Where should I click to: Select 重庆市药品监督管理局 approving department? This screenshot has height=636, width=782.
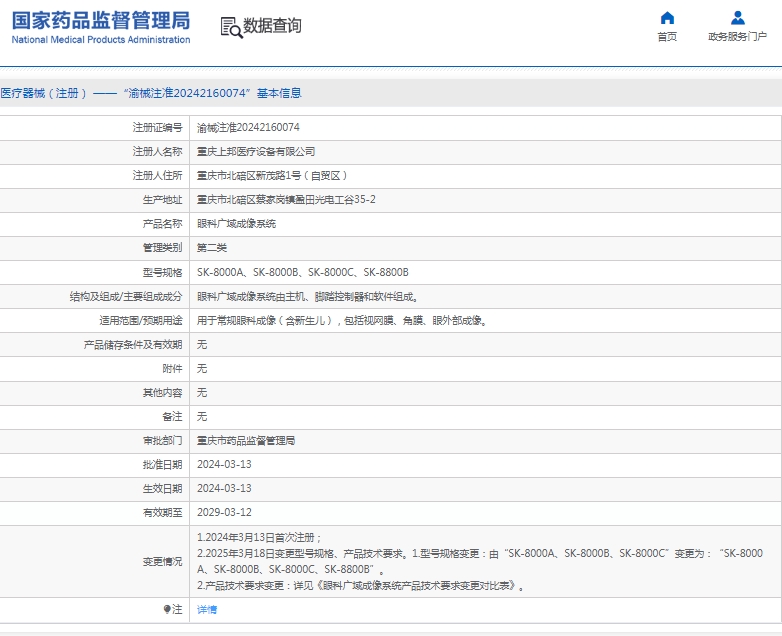(x=246, y=440)
